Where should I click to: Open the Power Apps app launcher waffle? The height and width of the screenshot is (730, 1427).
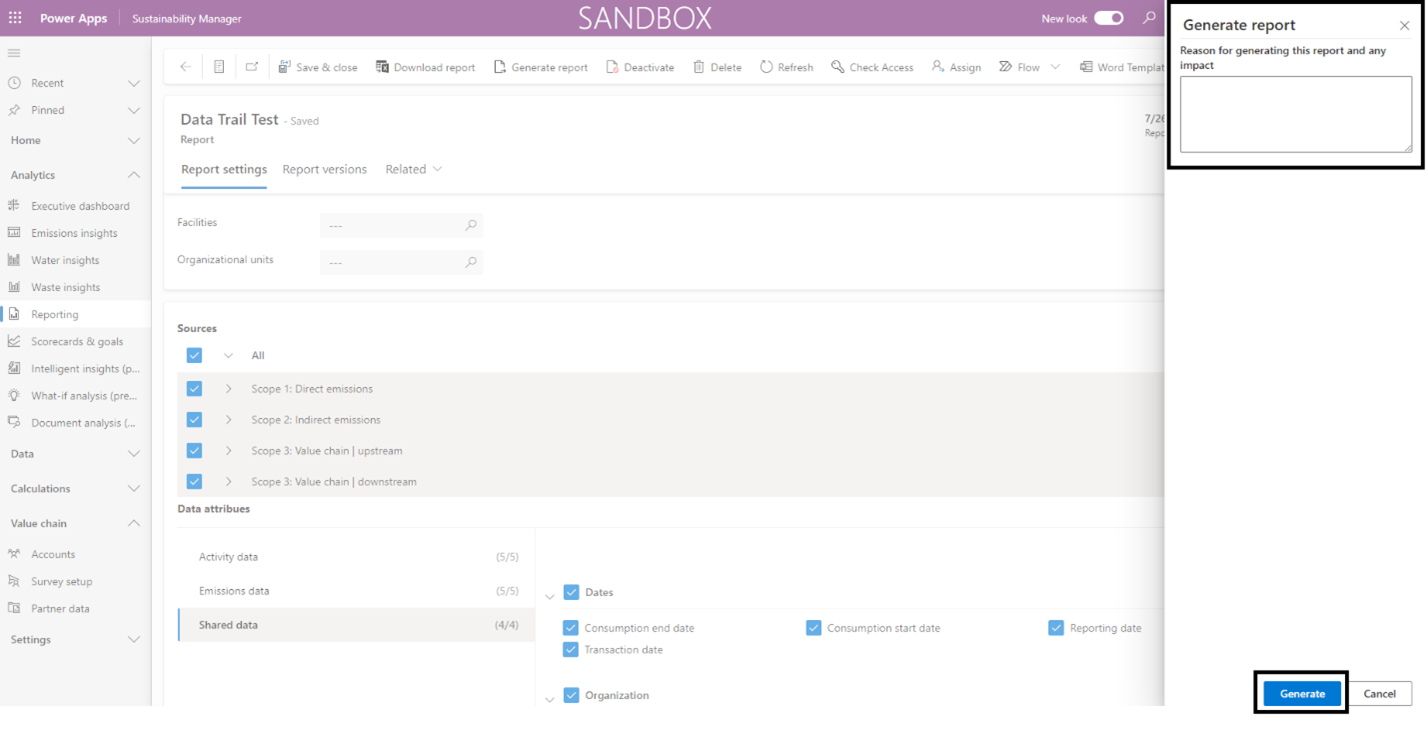(x=15, y=18)
